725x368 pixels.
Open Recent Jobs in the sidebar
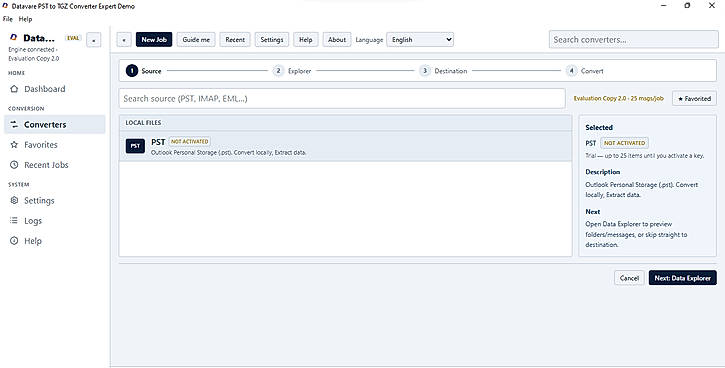pos(55,165)
